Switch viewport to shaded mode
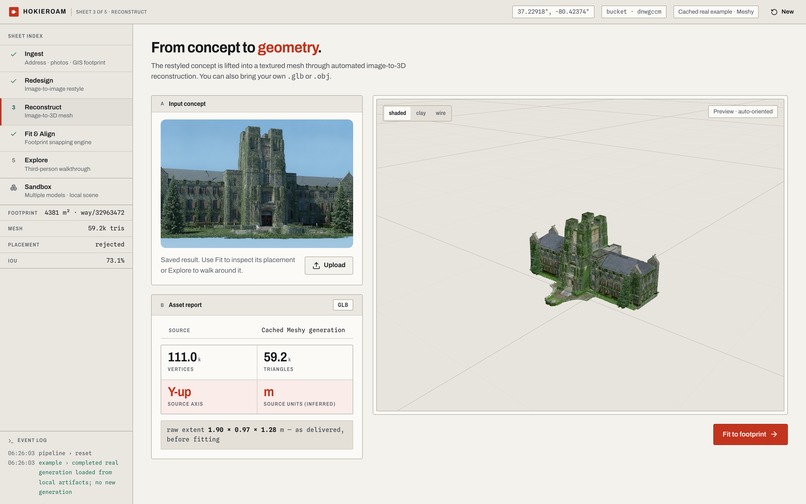Screen dimensions: 806x504 point(397,113)
